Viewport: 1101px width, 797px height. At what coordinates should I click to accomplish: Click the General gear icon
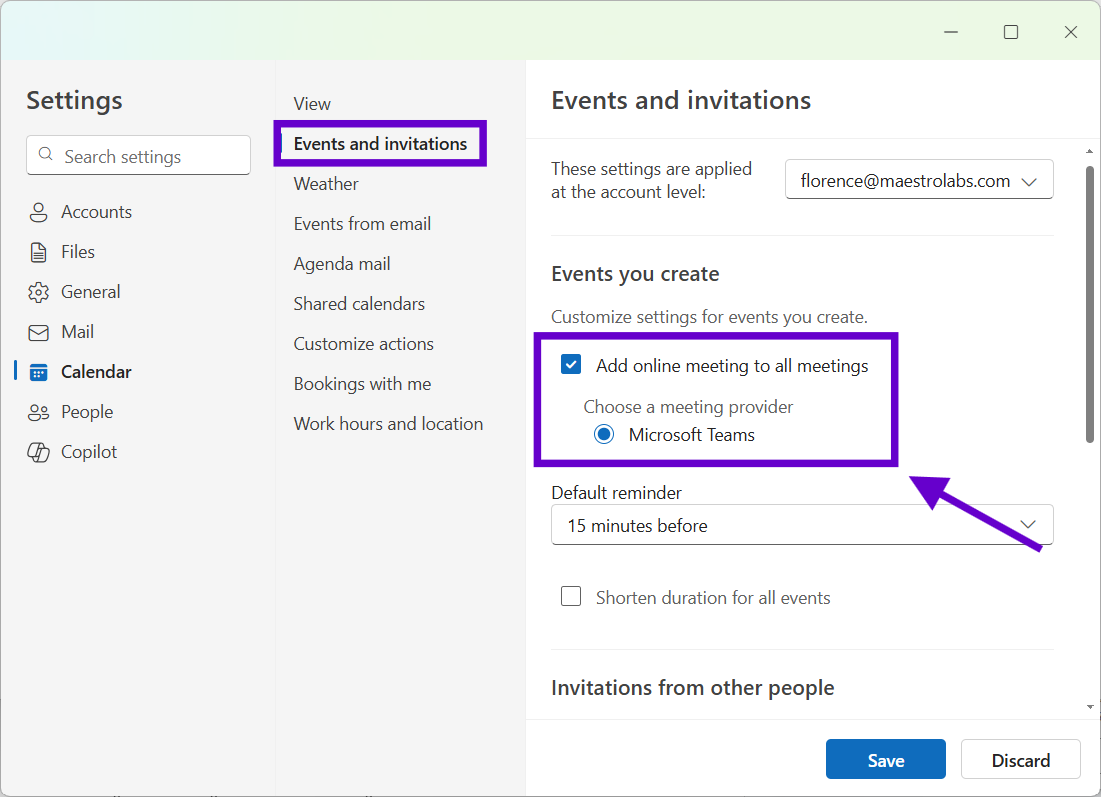(39, 292)
